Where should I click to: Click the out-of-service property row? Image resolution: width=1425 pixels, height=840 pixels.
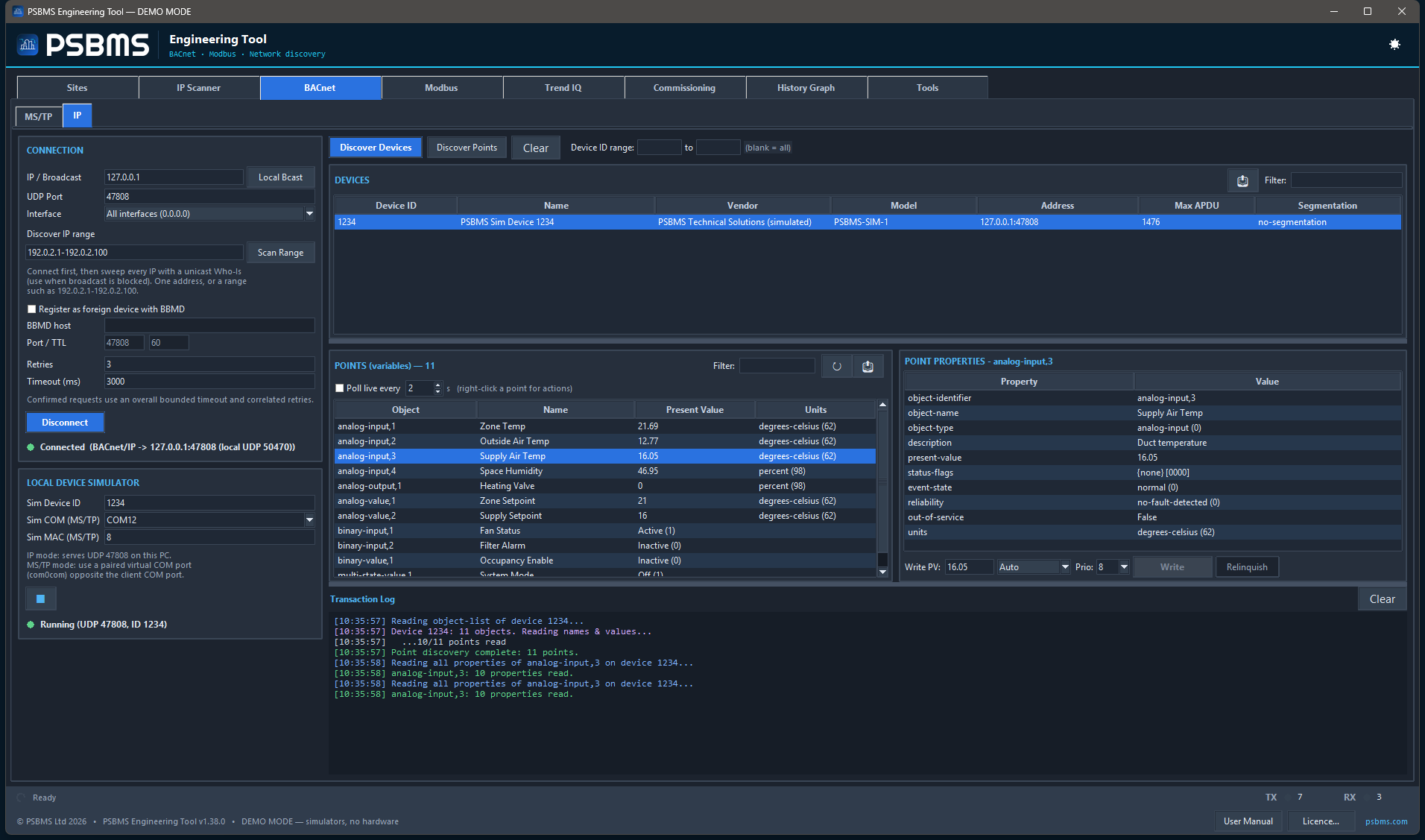1153,517
